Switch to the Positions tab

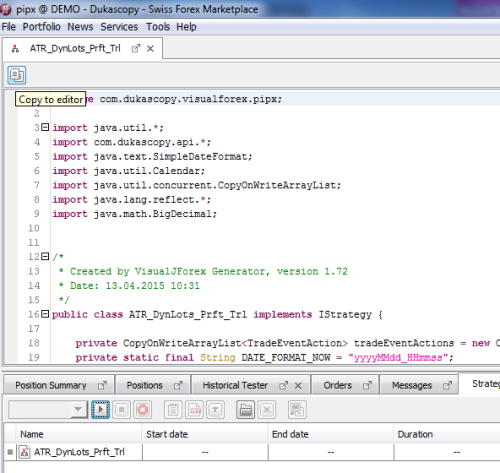(x=144, y=385)
